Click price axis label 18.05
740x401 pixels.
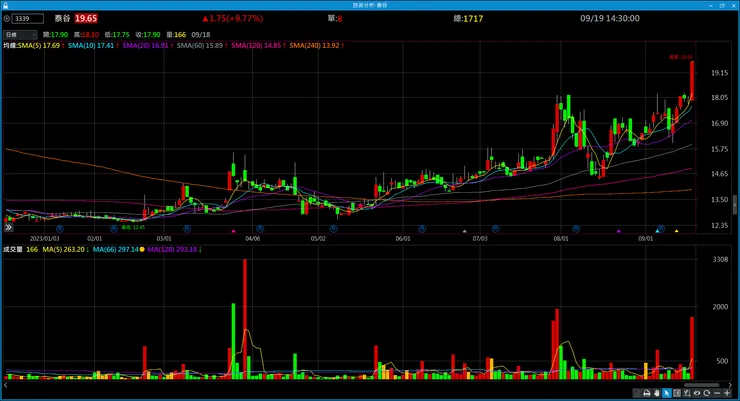tap(720, 98)
